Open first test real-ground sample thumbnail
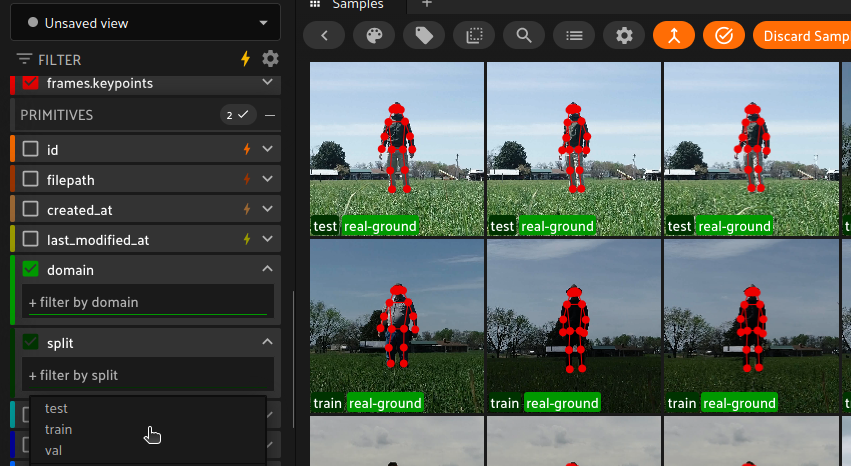Viewport: 851px width, 466px height. (397, 149)
